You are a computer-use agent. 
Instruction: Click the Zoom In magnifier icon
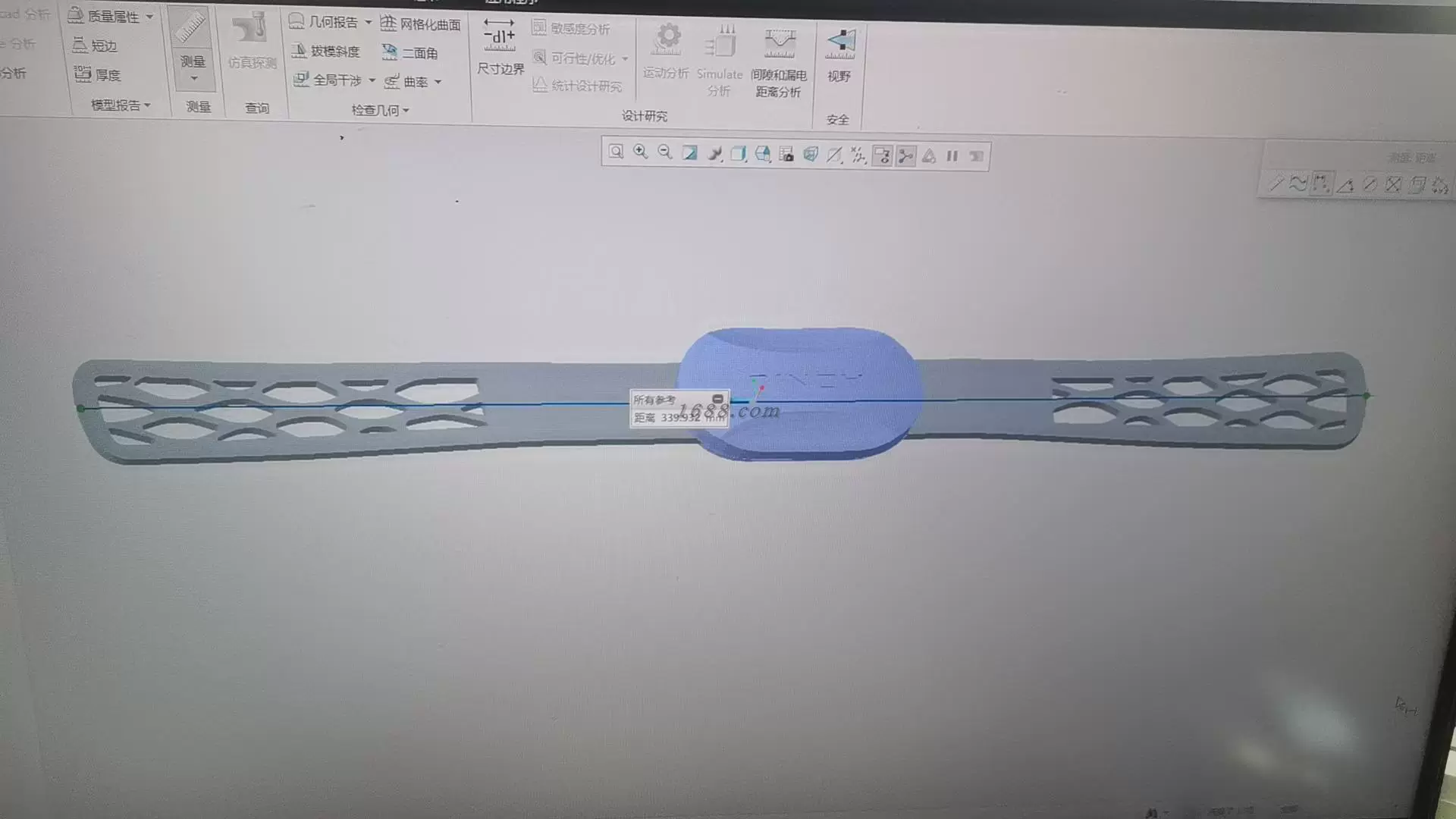tap(641, 152)
